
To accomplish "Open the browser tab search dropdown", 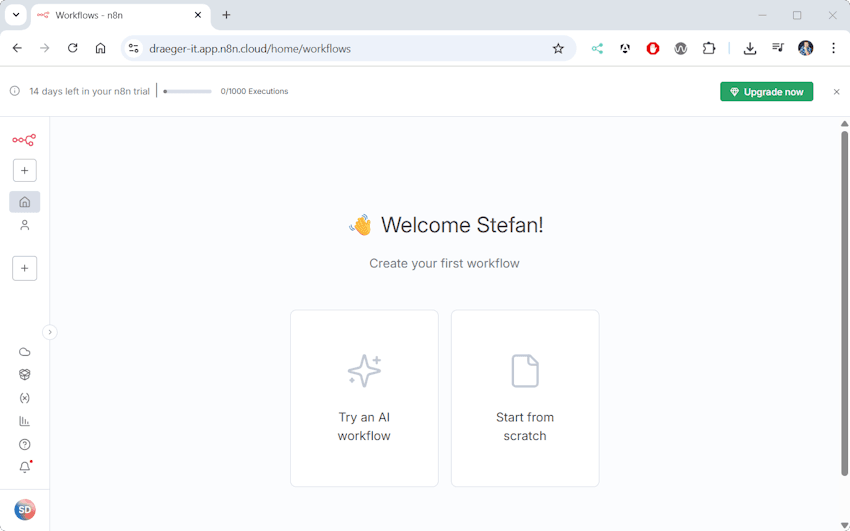I will [x=16, y=15].
